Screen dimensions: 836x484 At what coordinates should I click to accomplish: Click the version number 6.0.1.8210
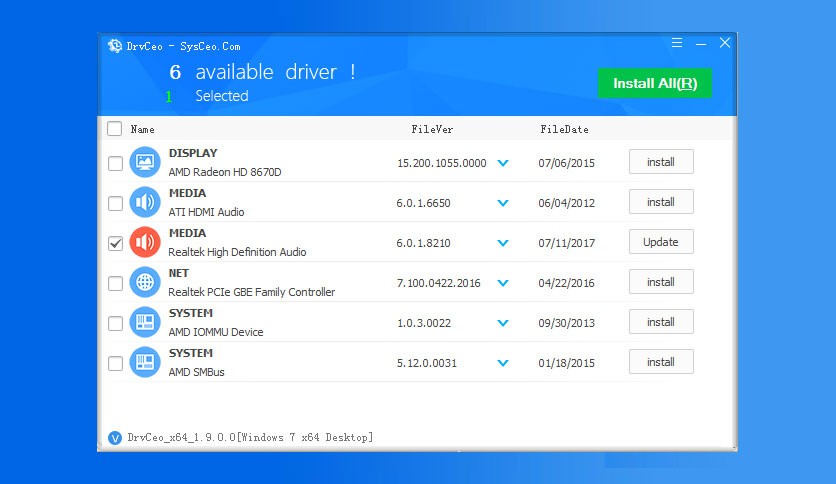(x=423, y=243)
